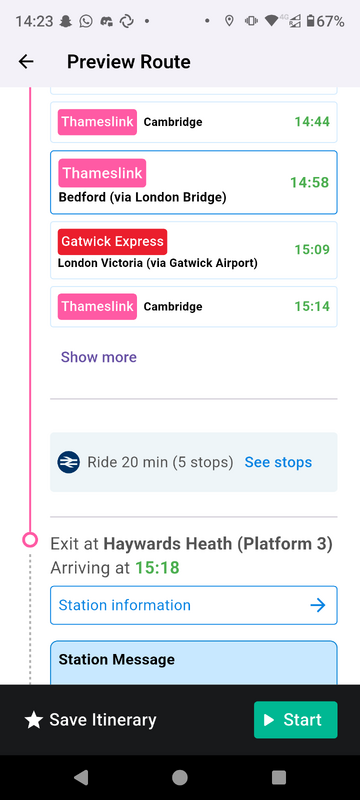
Task: Select the 14:44 Thameslink Cambridge train
Action: point(194,122)
